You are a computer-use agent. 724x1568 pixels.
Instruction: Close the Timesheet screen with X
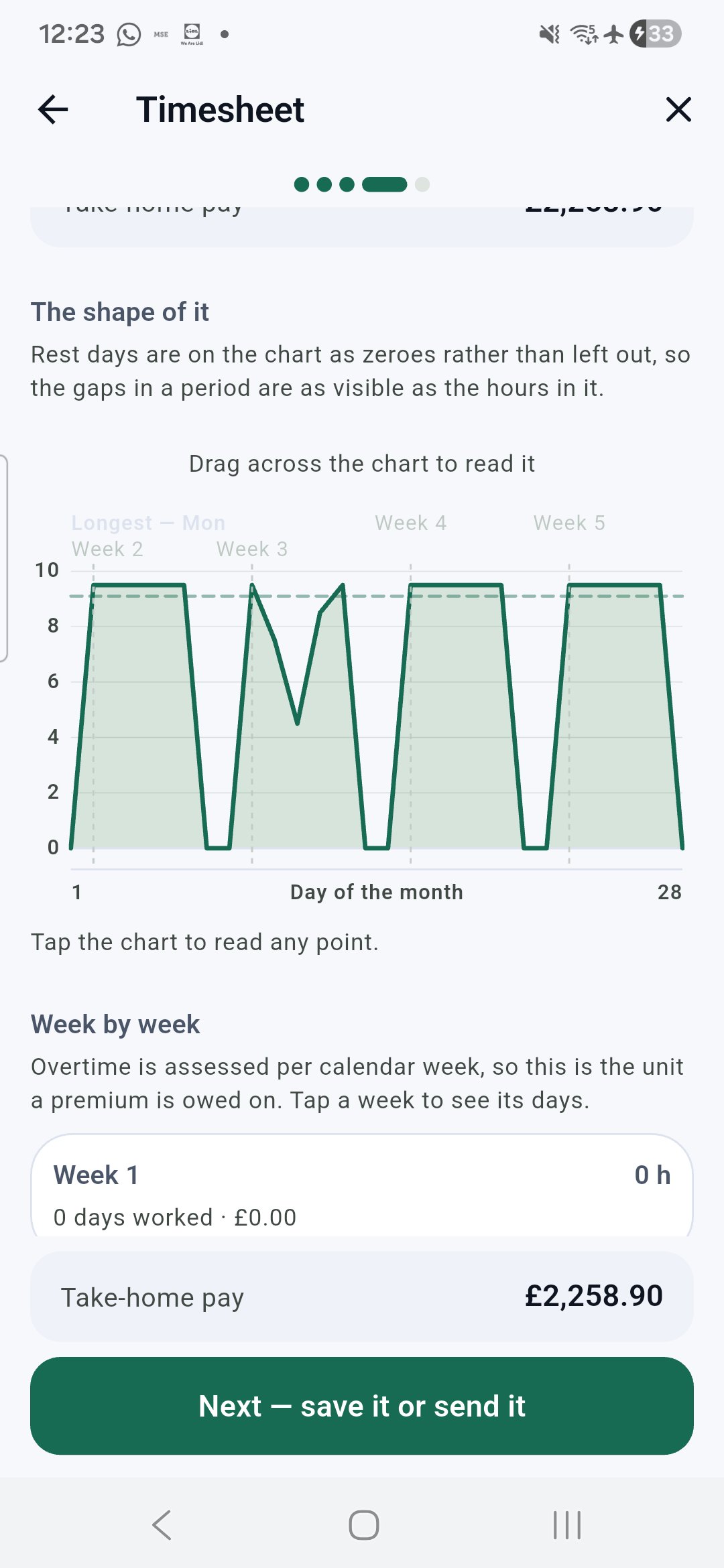point(678,109)
